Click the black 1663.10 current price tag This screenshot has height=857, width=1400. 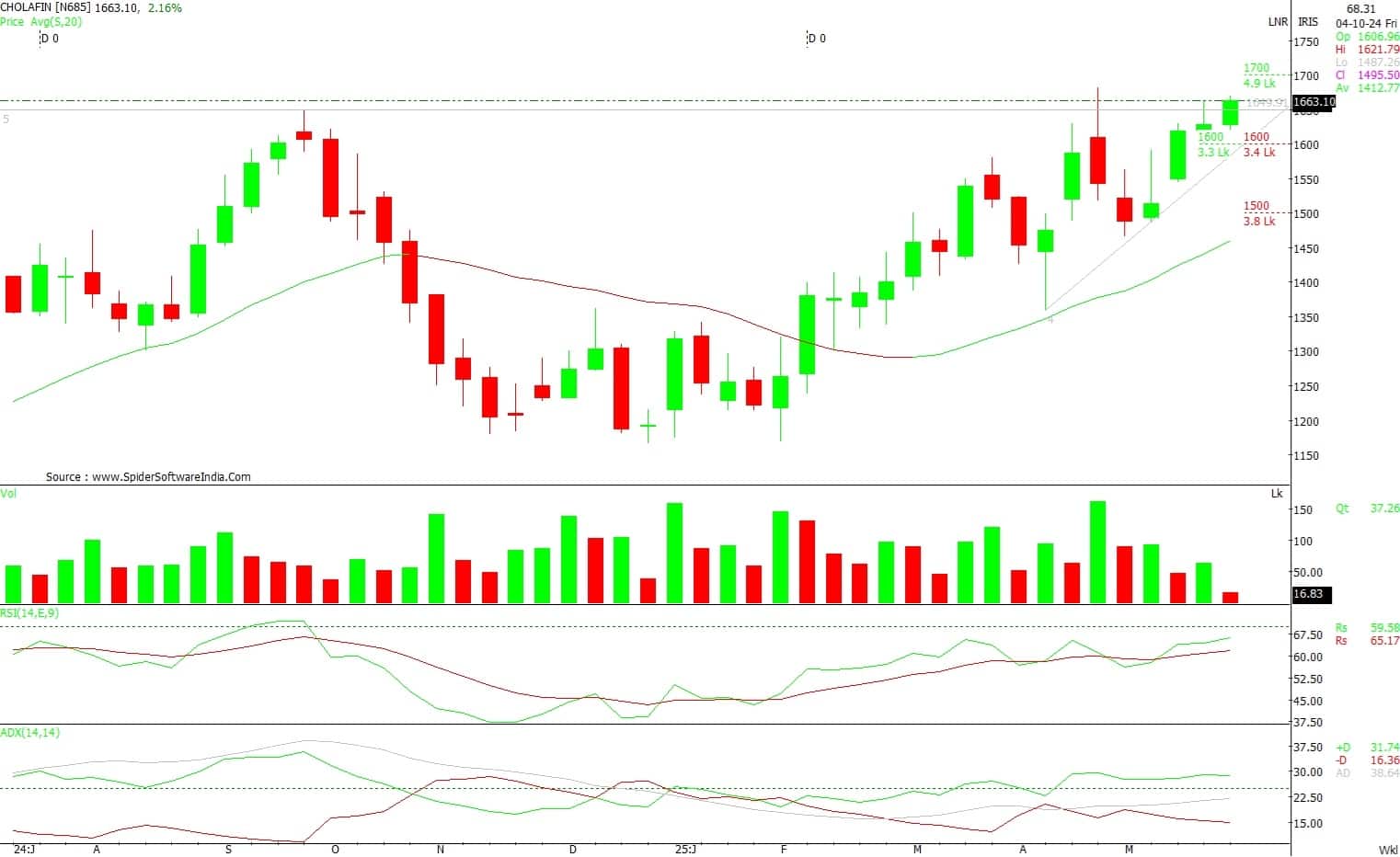[x=1313, y=102]
